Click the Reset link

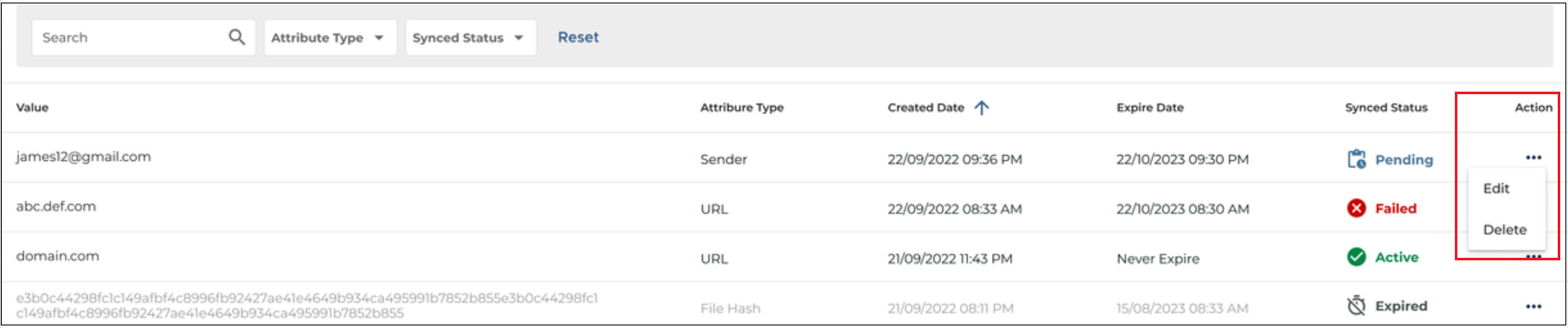pos(578,38)
